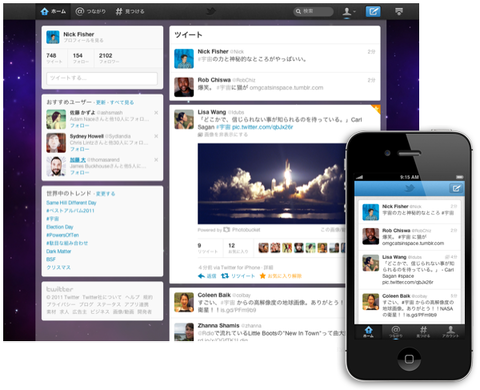Tap Twitter bird in iPhone header

pos(409,188)
